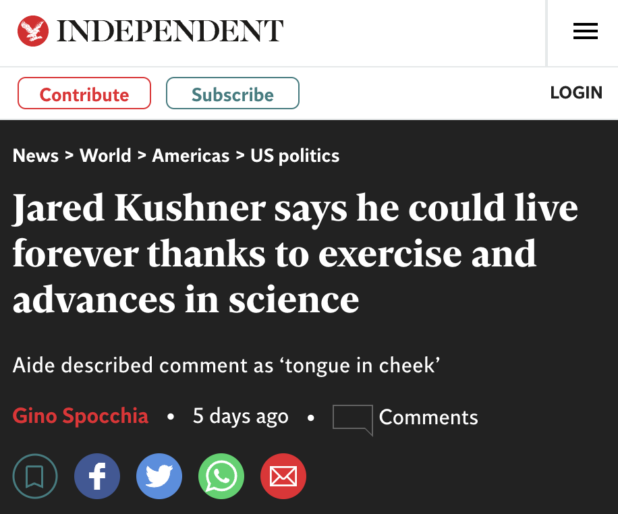618x514 pixels.
Task: Click the Independent eagle logo
Action: click(x=33, y=31)
